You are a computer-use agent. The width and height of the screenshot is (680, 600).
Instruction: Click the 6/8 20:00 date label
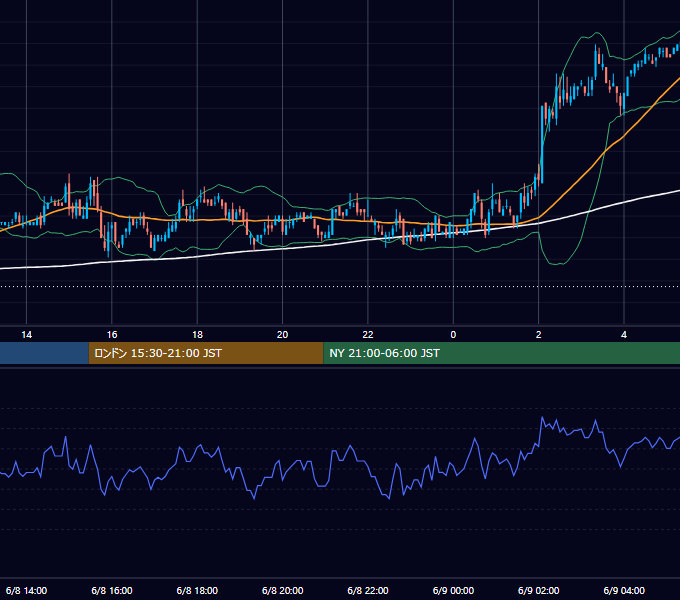pos(282,590)
